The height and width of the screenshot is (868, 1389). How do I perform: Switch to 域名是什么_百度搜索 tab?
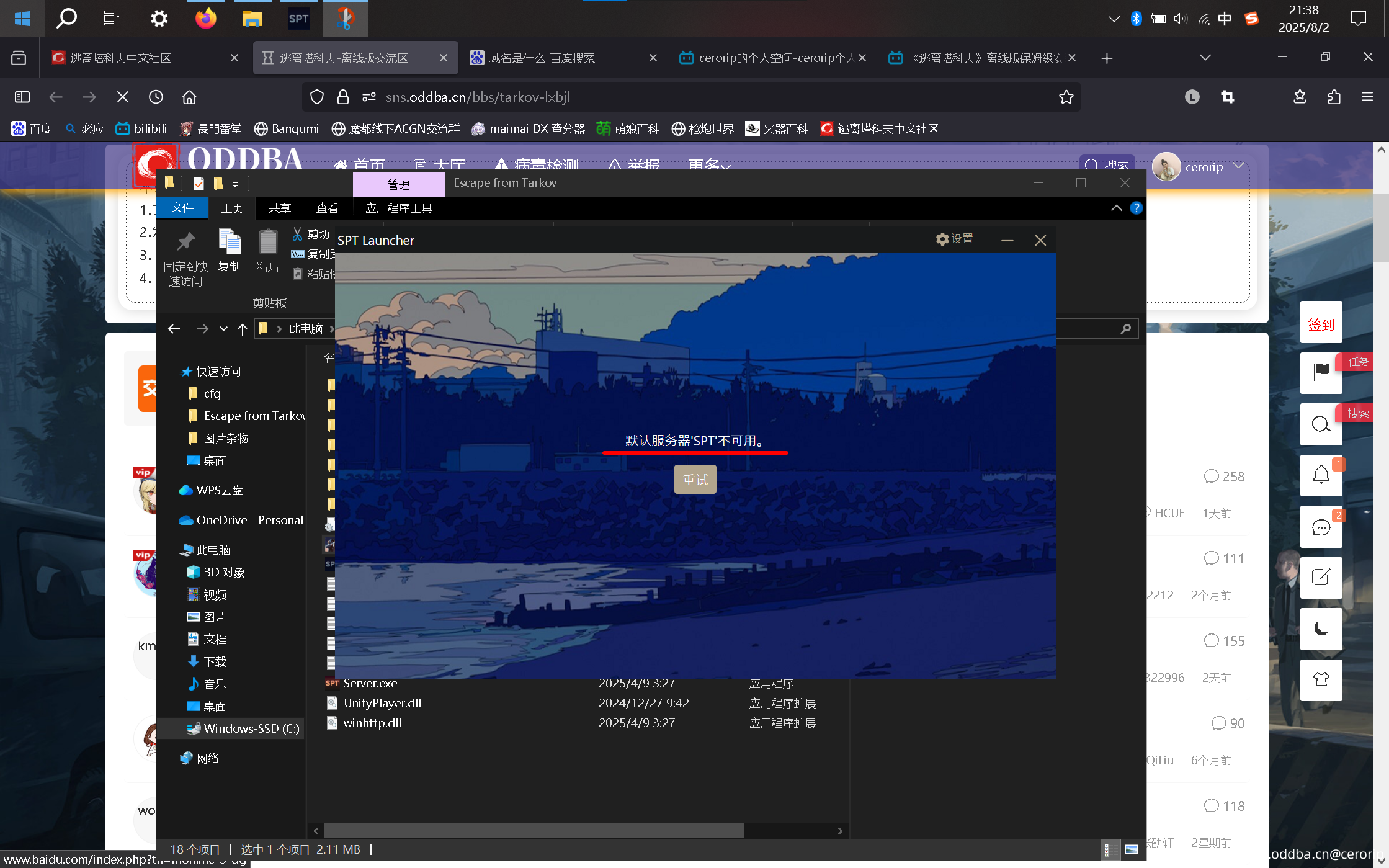pos(563,58)
